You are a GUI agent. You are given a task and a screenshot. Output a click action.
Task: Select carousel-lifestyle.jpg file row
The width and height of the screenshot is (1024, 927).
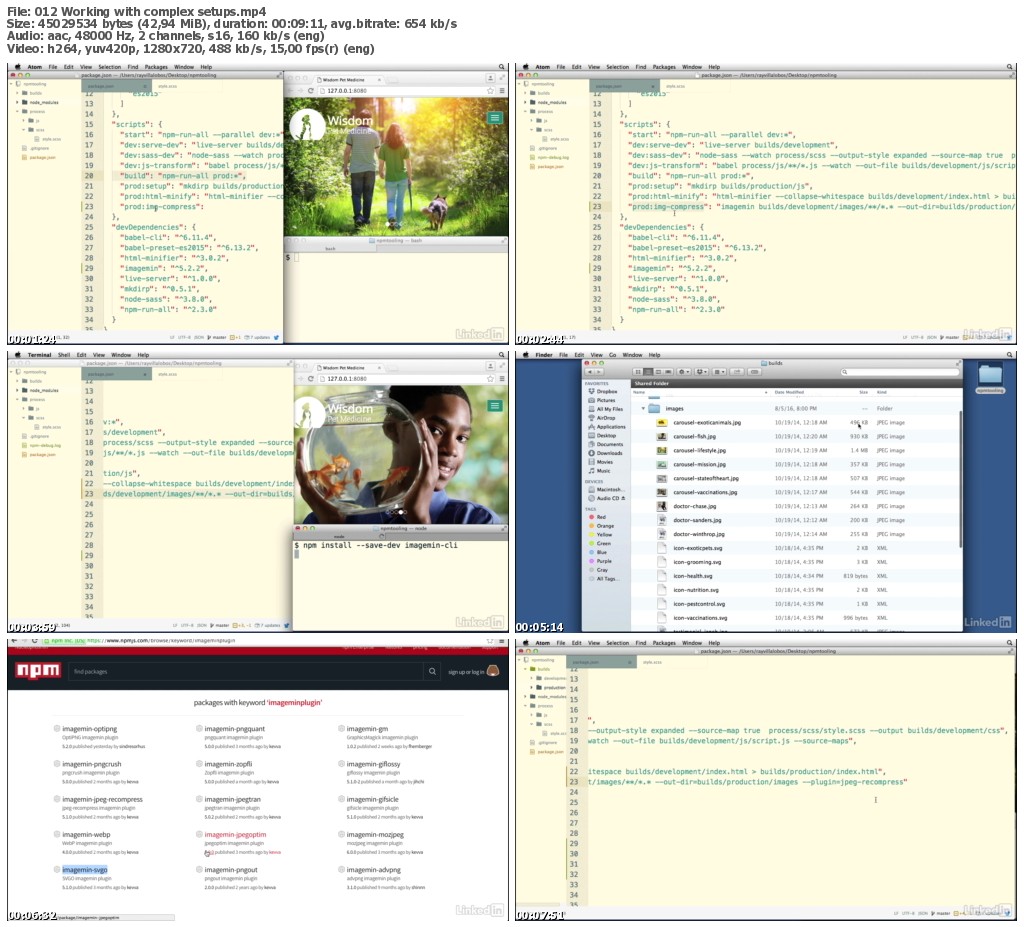tap(797, 451)
